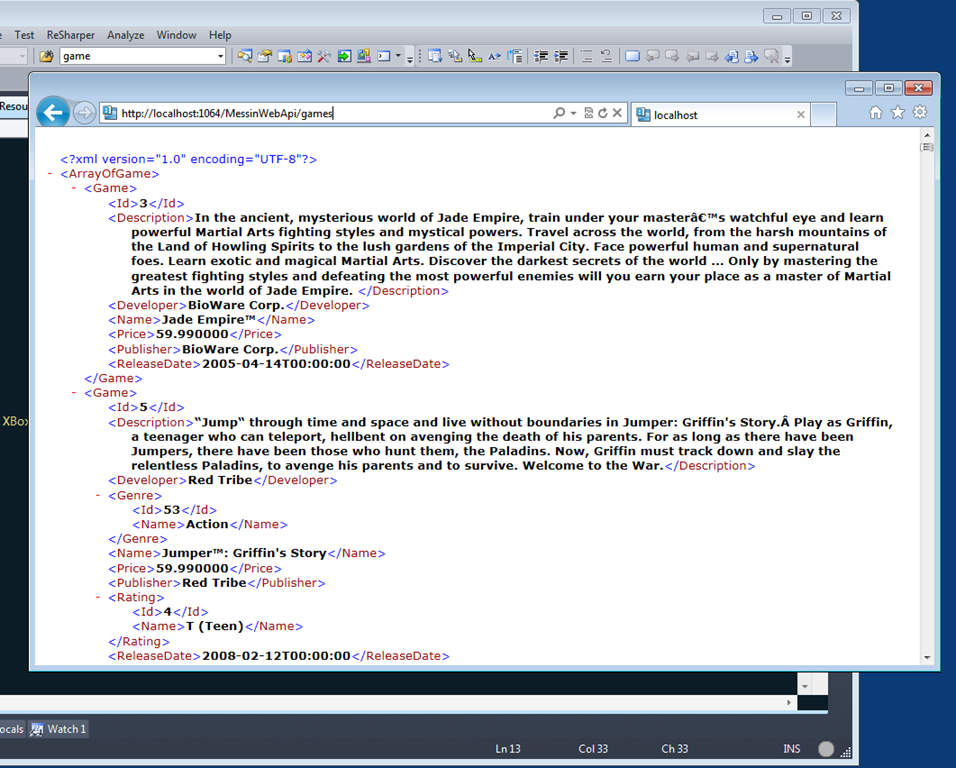Collapse the Rating XML node

point(98,597)
